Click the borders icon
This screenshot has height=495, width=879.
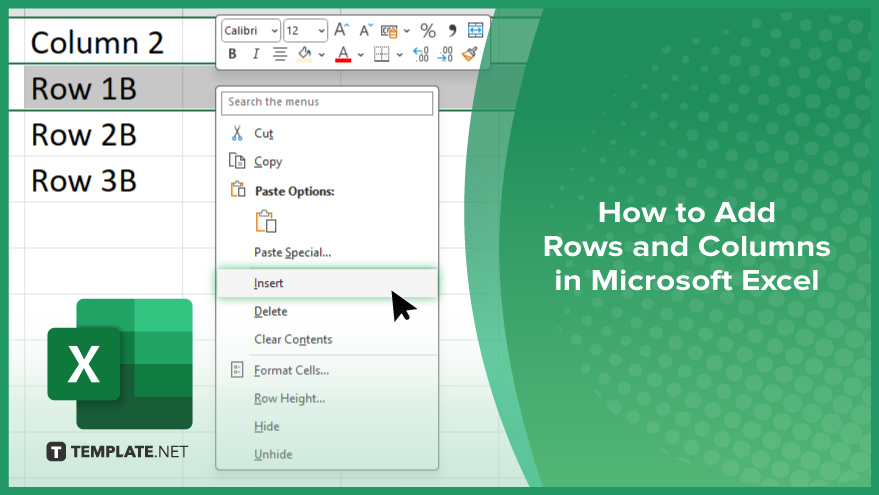(x=381, y=54)
